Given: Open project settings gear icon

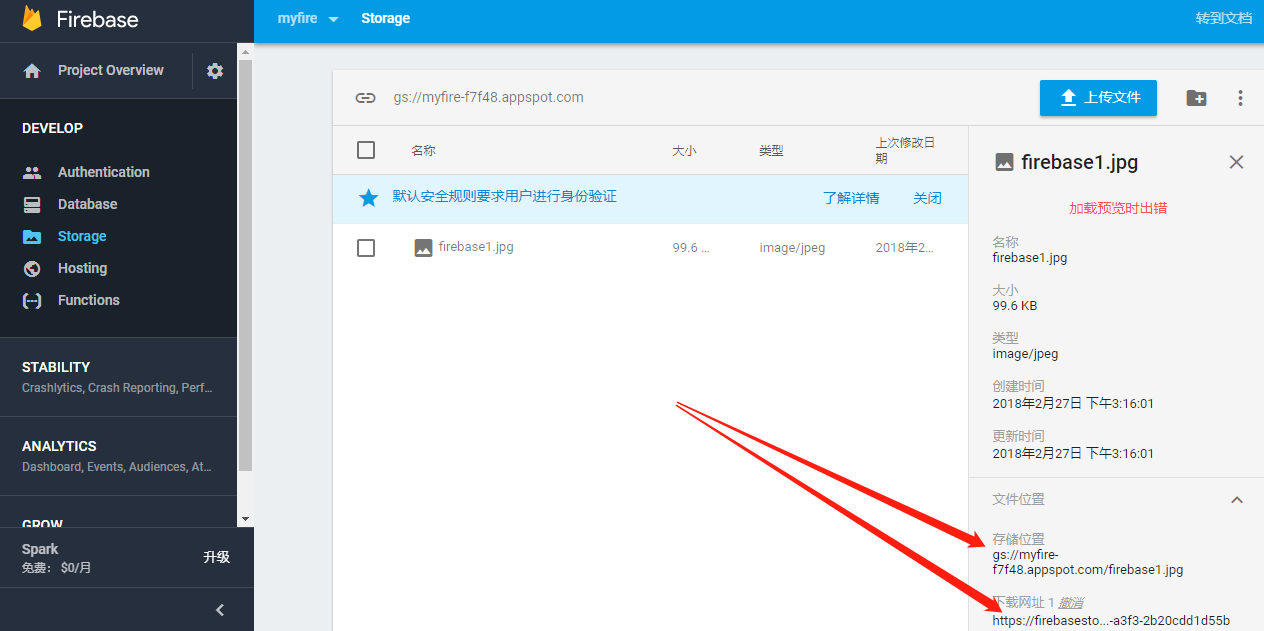Looking at the screenshot, I should click(x=215, y=71).
